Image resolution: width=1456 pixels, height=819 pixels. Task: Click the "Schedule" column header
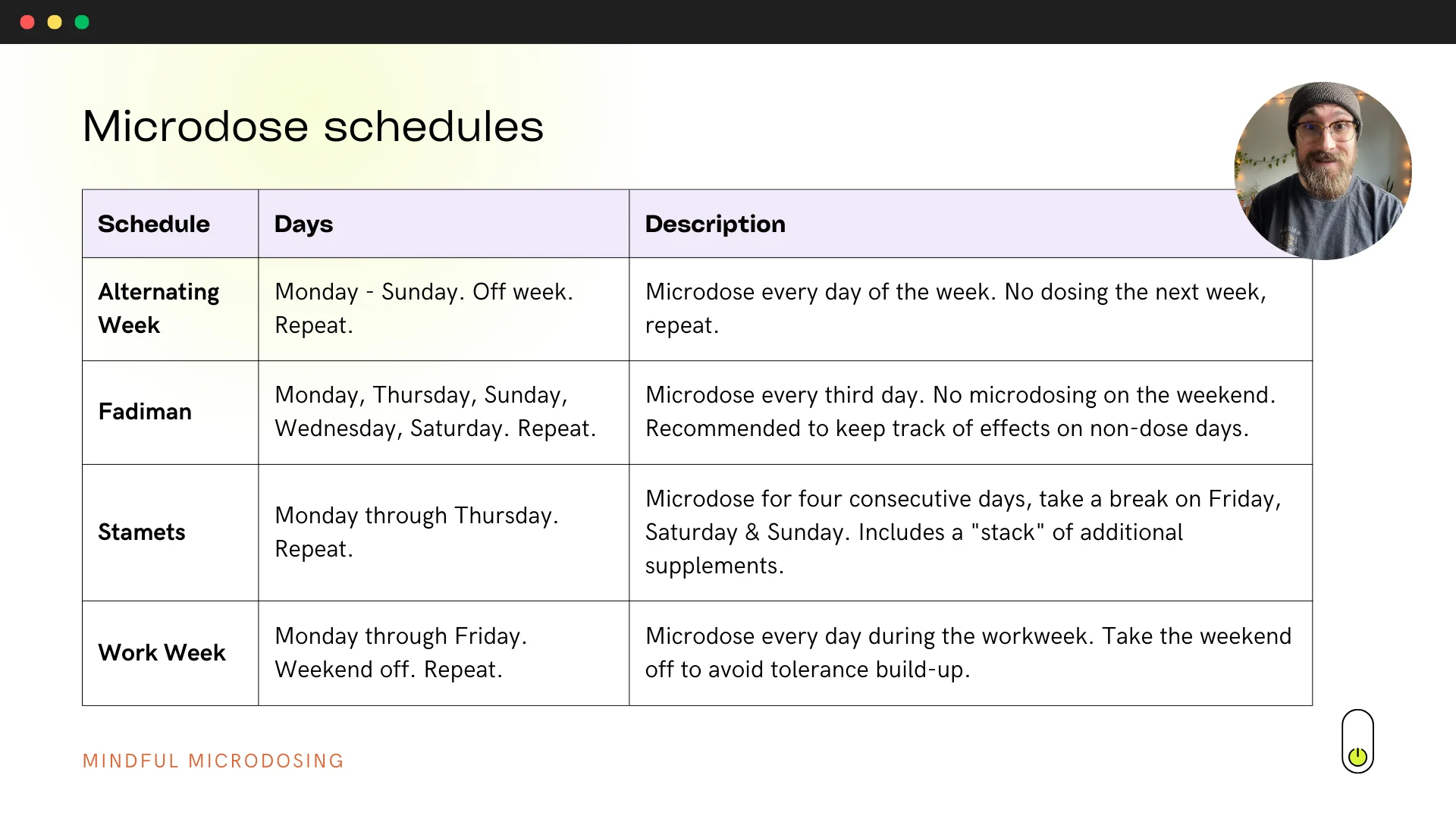coord(154,224)
